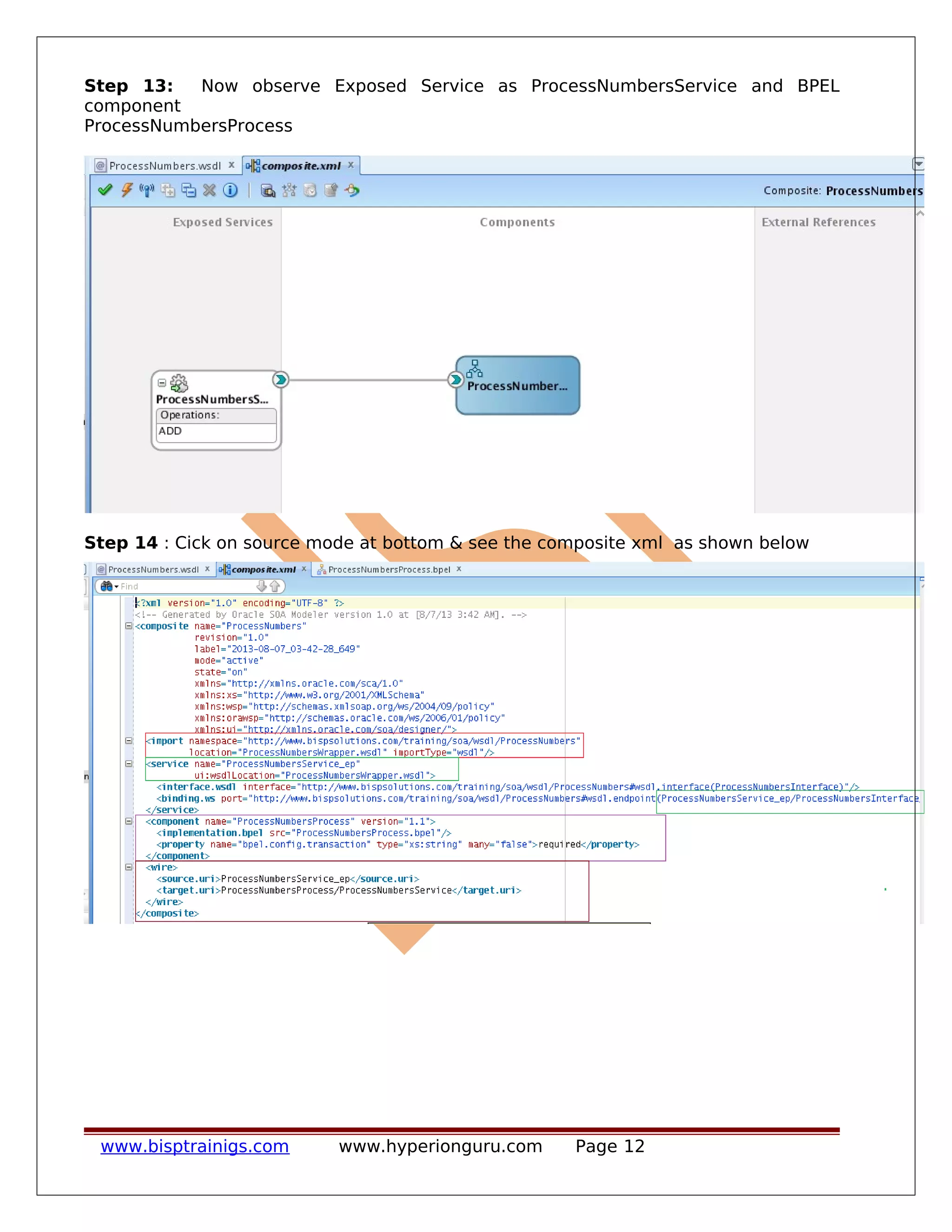Click the person with arrows icon

352,190
